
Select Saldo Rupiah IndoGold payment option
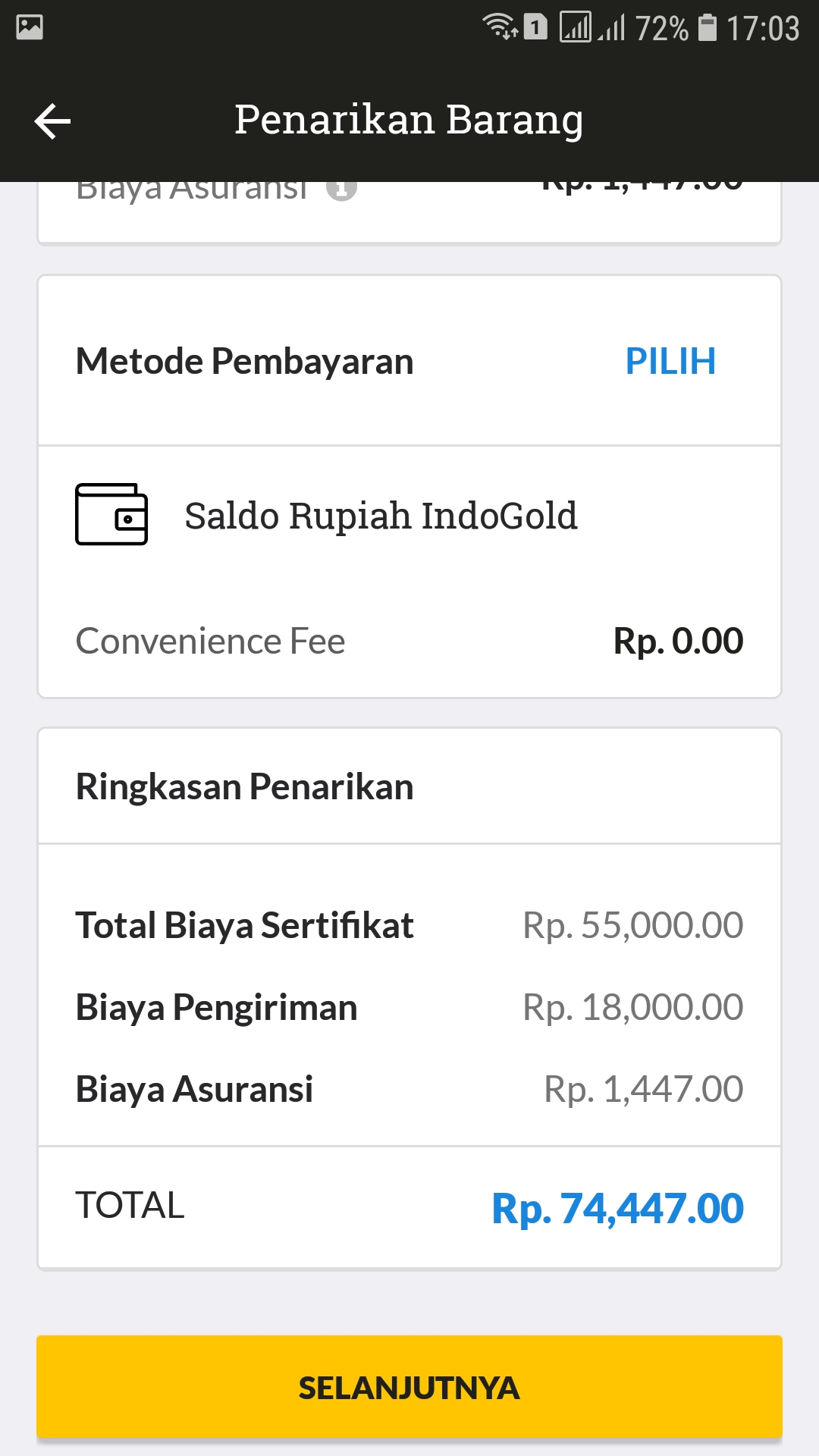(409, 516)
